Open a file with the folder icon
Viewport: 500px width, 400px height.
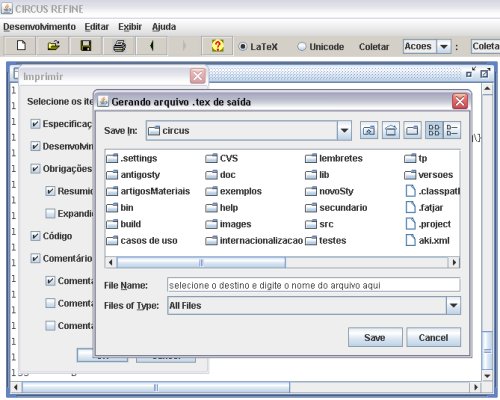[53, 46]
